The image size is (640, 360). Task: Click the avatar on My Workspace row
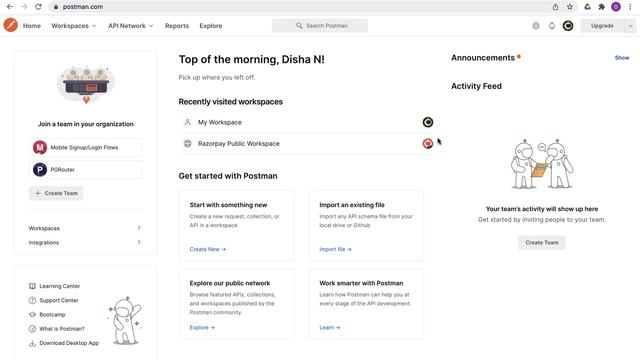(428, 122)
